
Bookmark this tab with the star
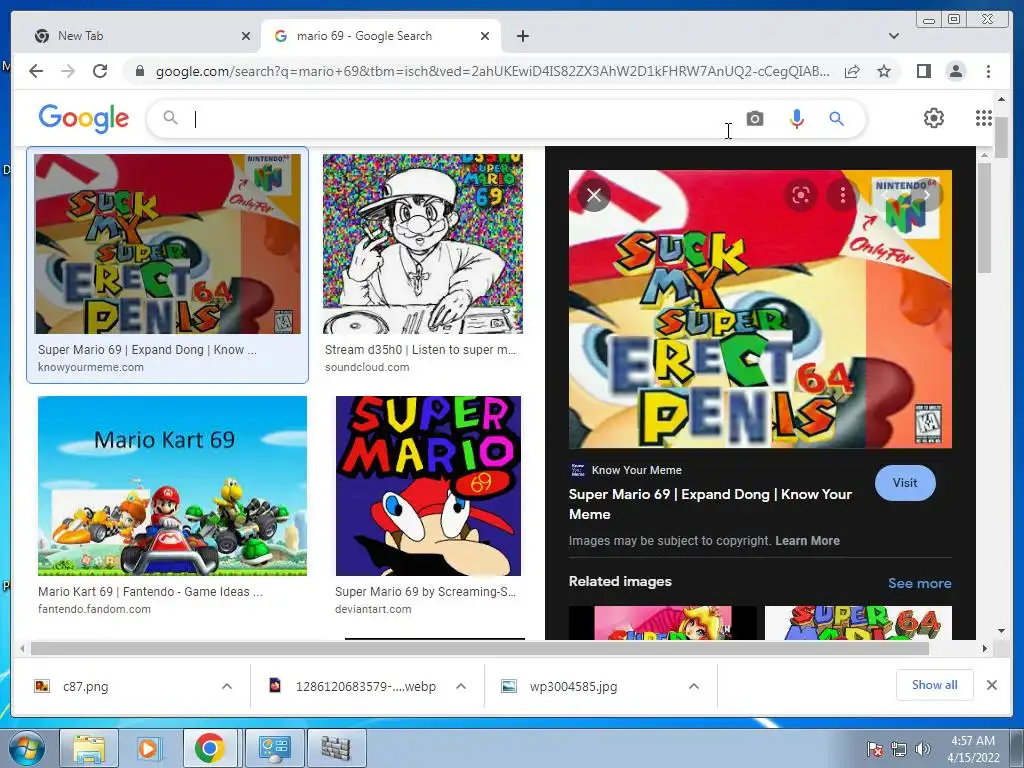884,71
